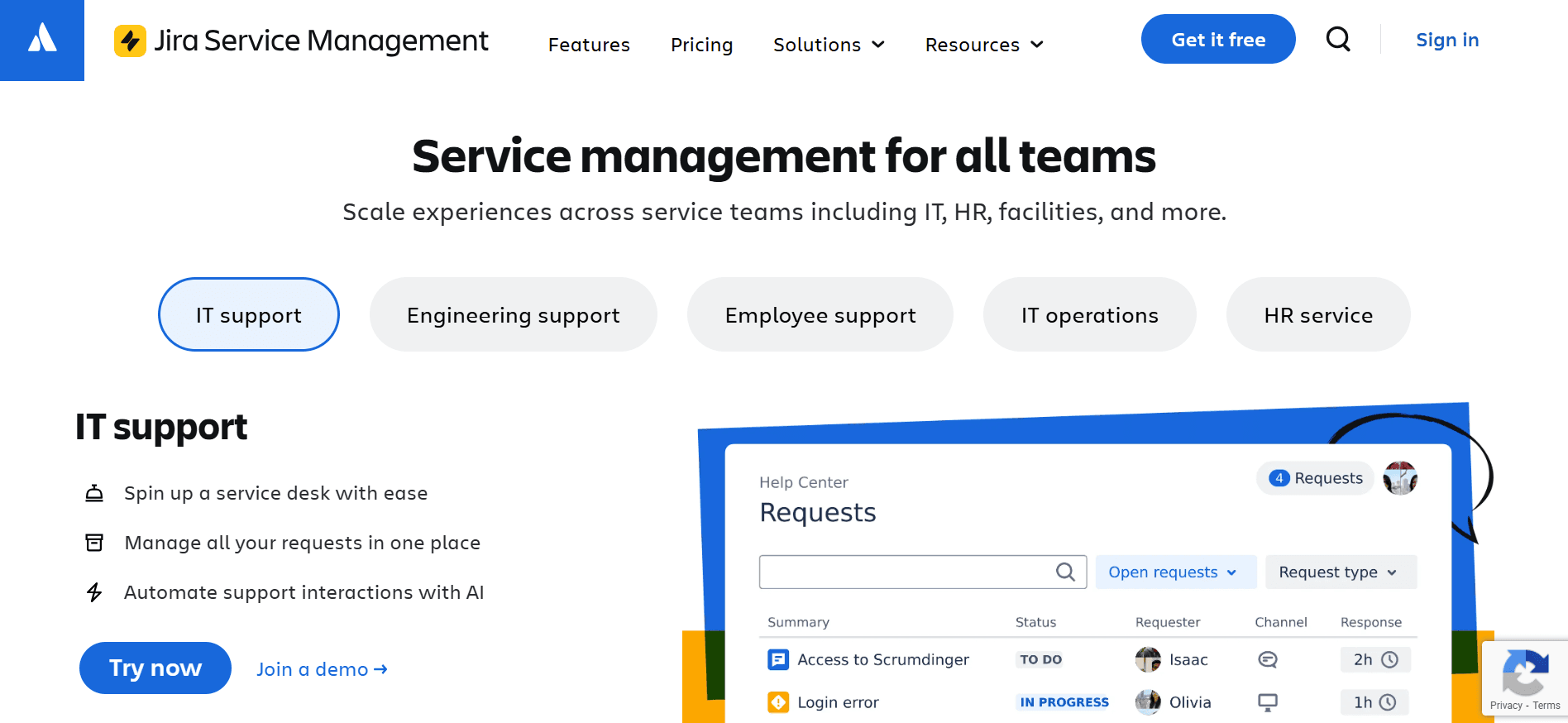Click the Get it free button
Viewport: 1568px width, 723px height.
tap(1218, 39)
